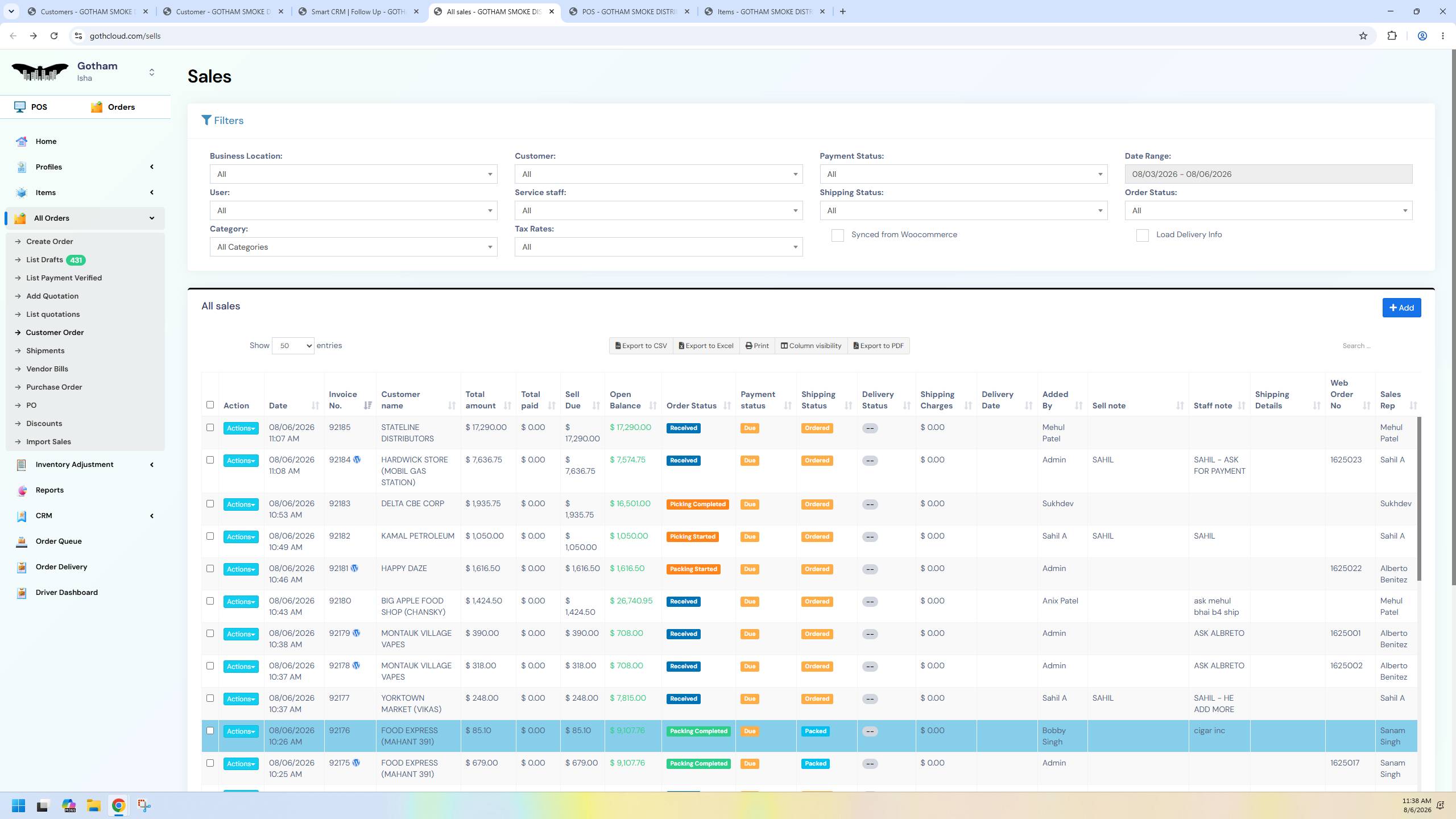The image size is (1456, 819).
Task: Click the Reports chart icon in sidebar
Action: tap(22, 490)
